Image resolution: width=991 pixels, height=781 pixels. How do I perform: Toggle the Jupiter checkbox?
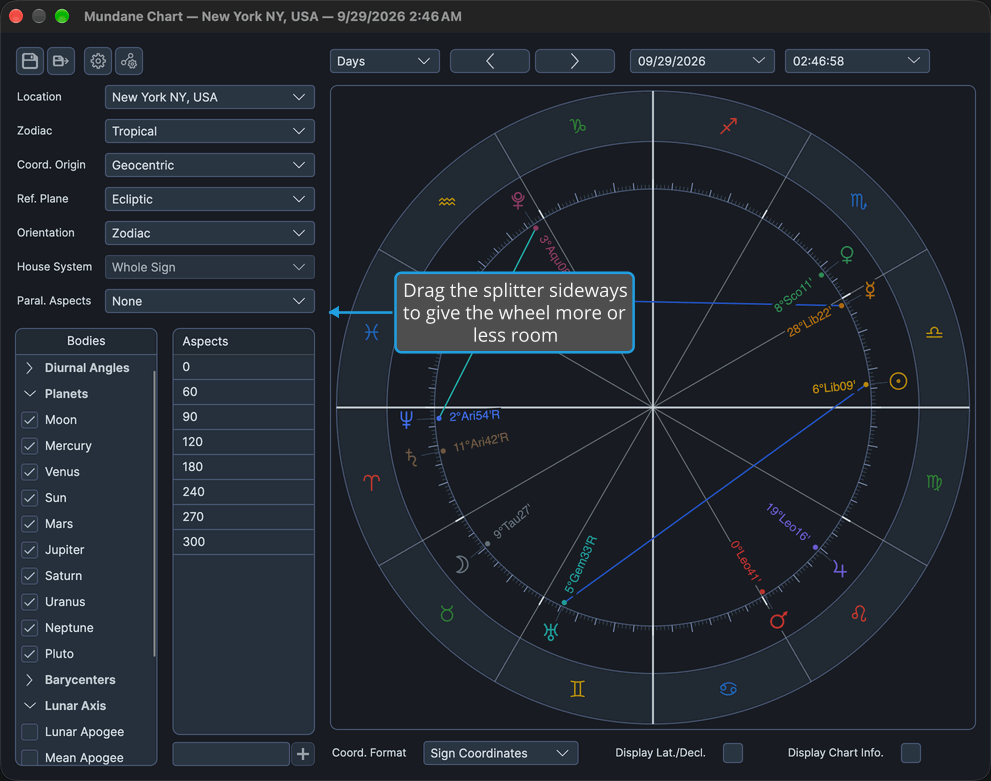pos(30,550)
